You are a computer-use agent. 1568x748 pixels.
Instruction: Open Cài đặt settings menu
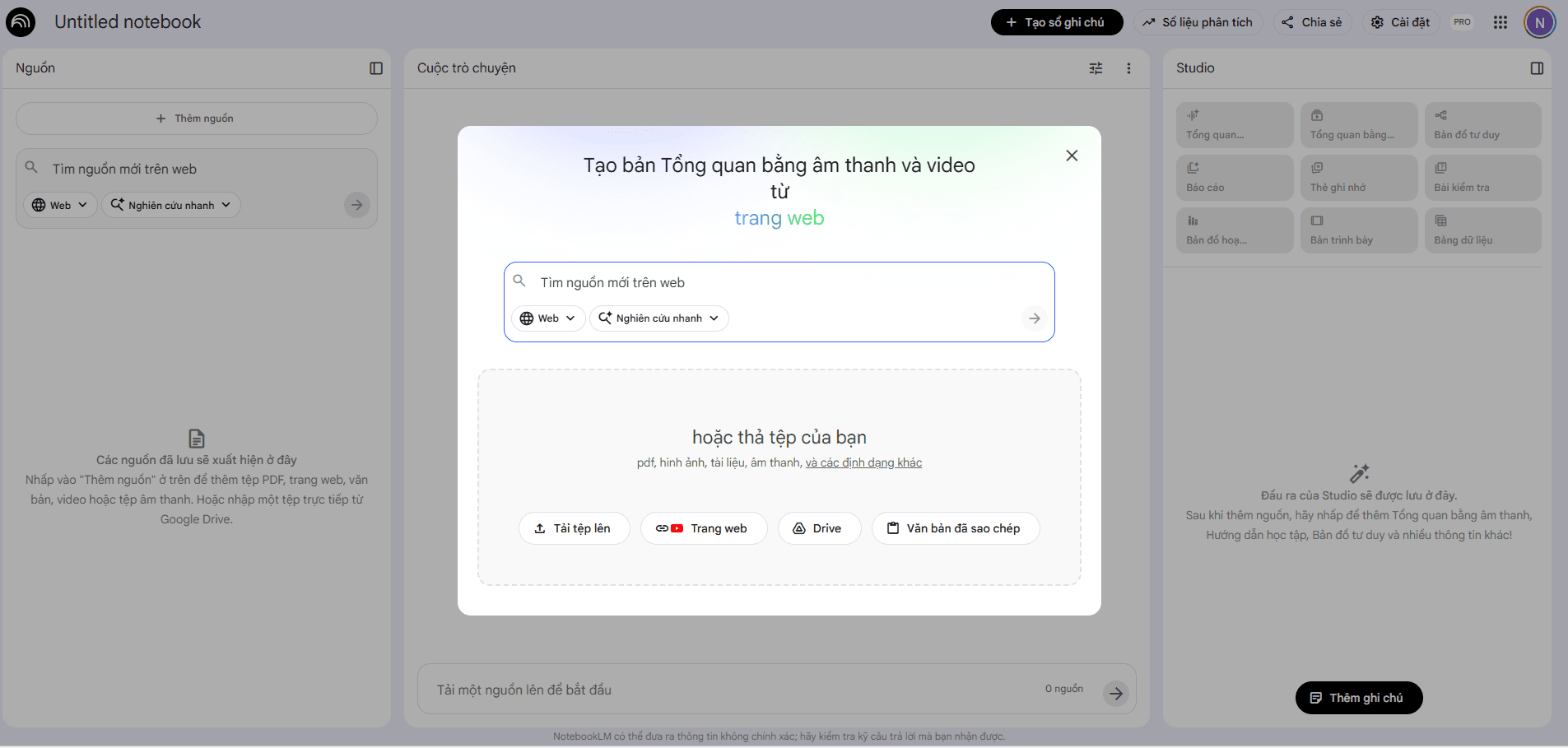click(1400, 22)
